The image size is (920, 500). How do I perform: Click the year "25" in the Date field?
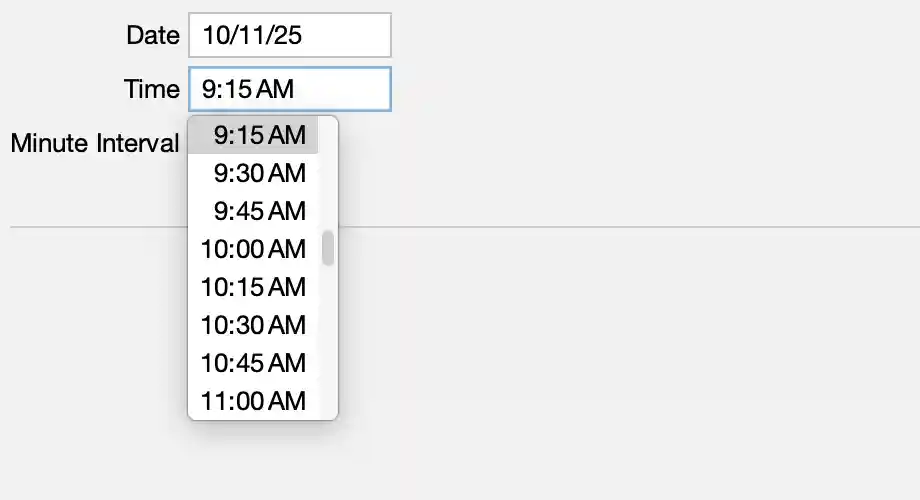tap(287, 36)
